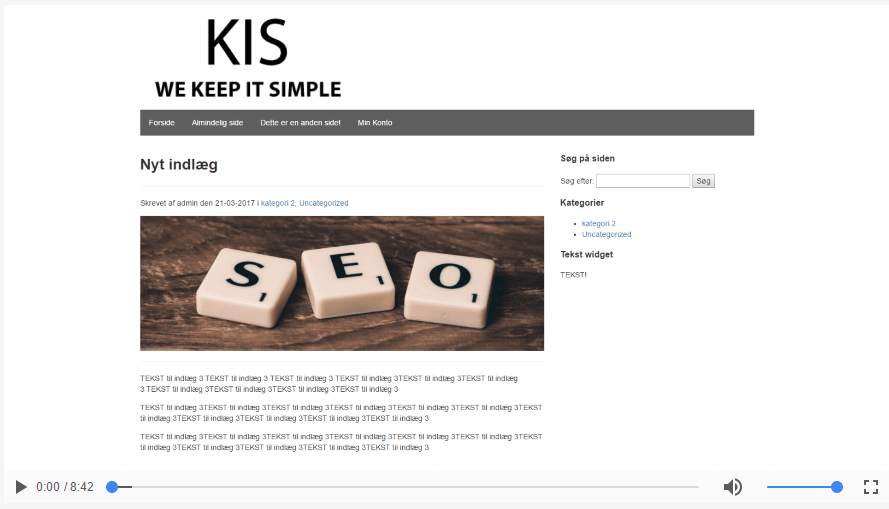Play the video
This screenshot has height=509, width=889.
(21, 487)
